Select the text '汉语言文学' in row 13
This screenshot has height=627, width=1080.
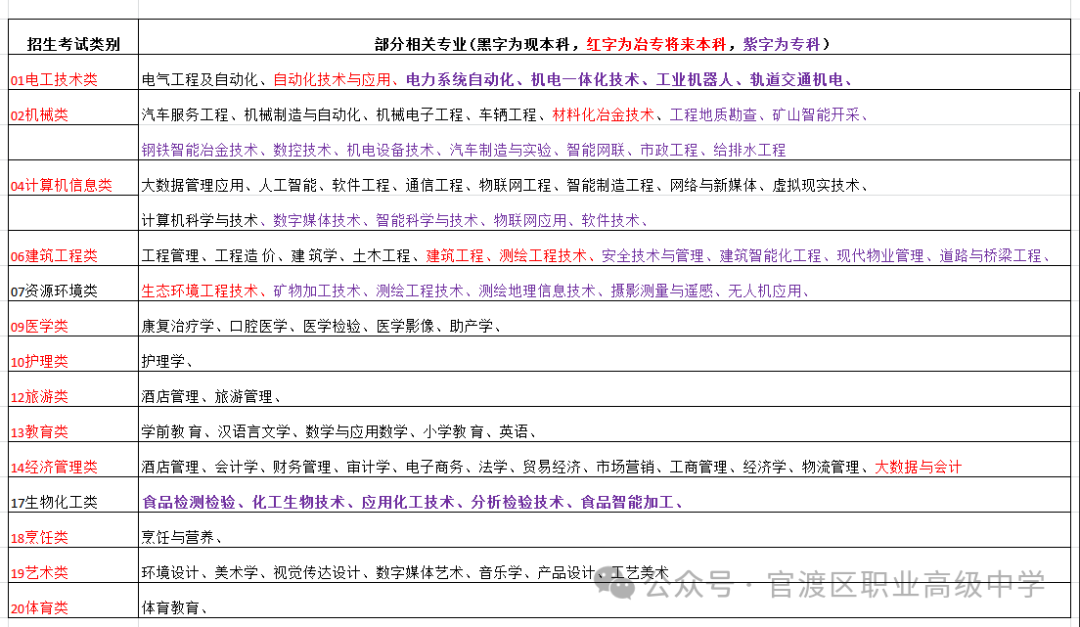point(254,432)
